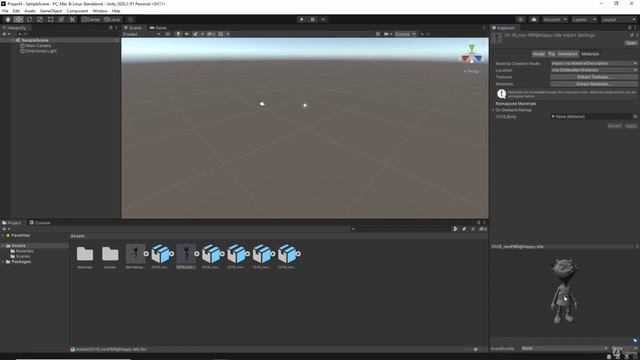
Task: Open the custom editor tools icon
Action: point(72,20)
